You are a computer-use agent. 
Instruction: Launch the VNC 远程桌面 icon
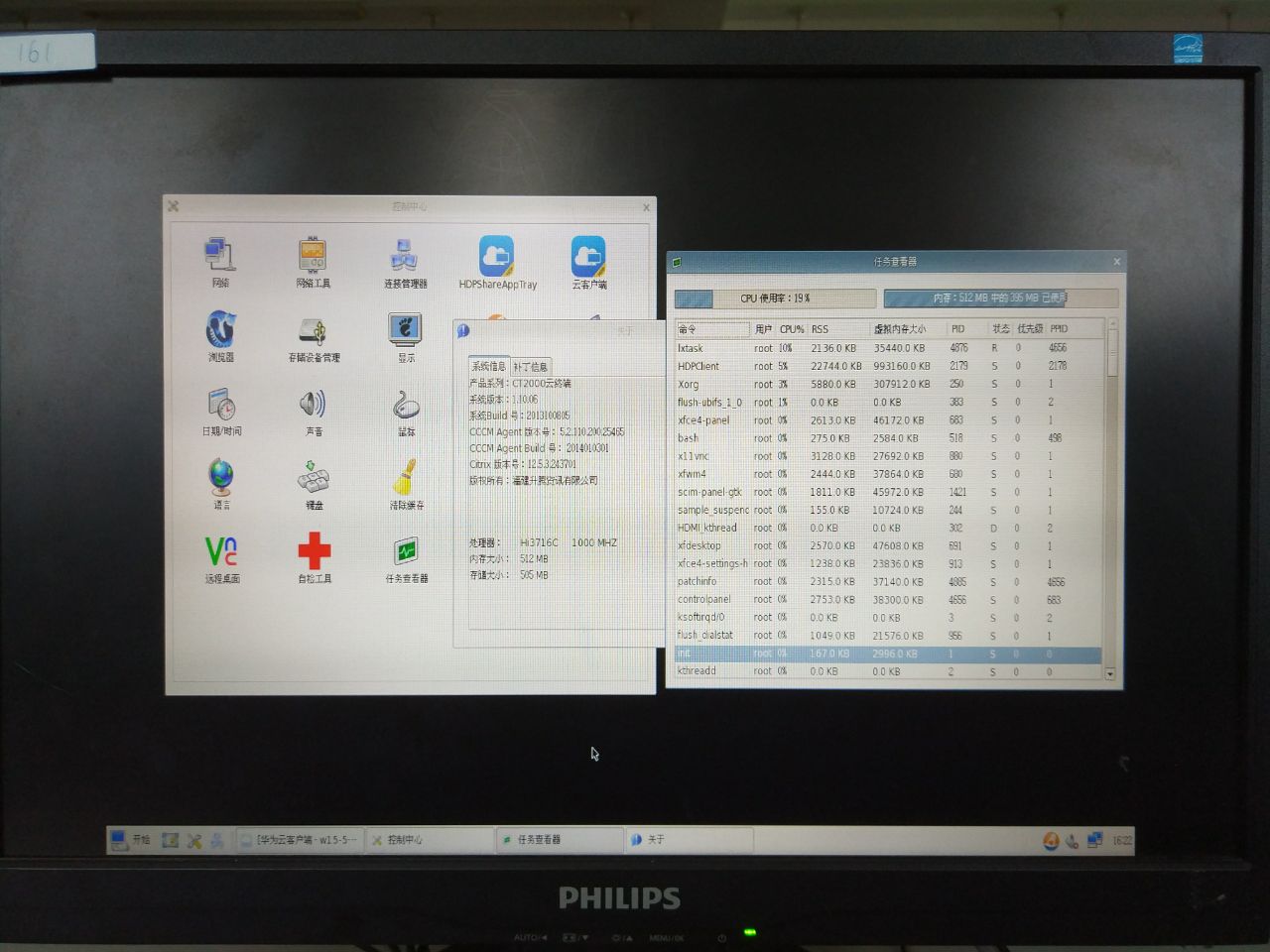pyautogui.click(x=221, y=558)
